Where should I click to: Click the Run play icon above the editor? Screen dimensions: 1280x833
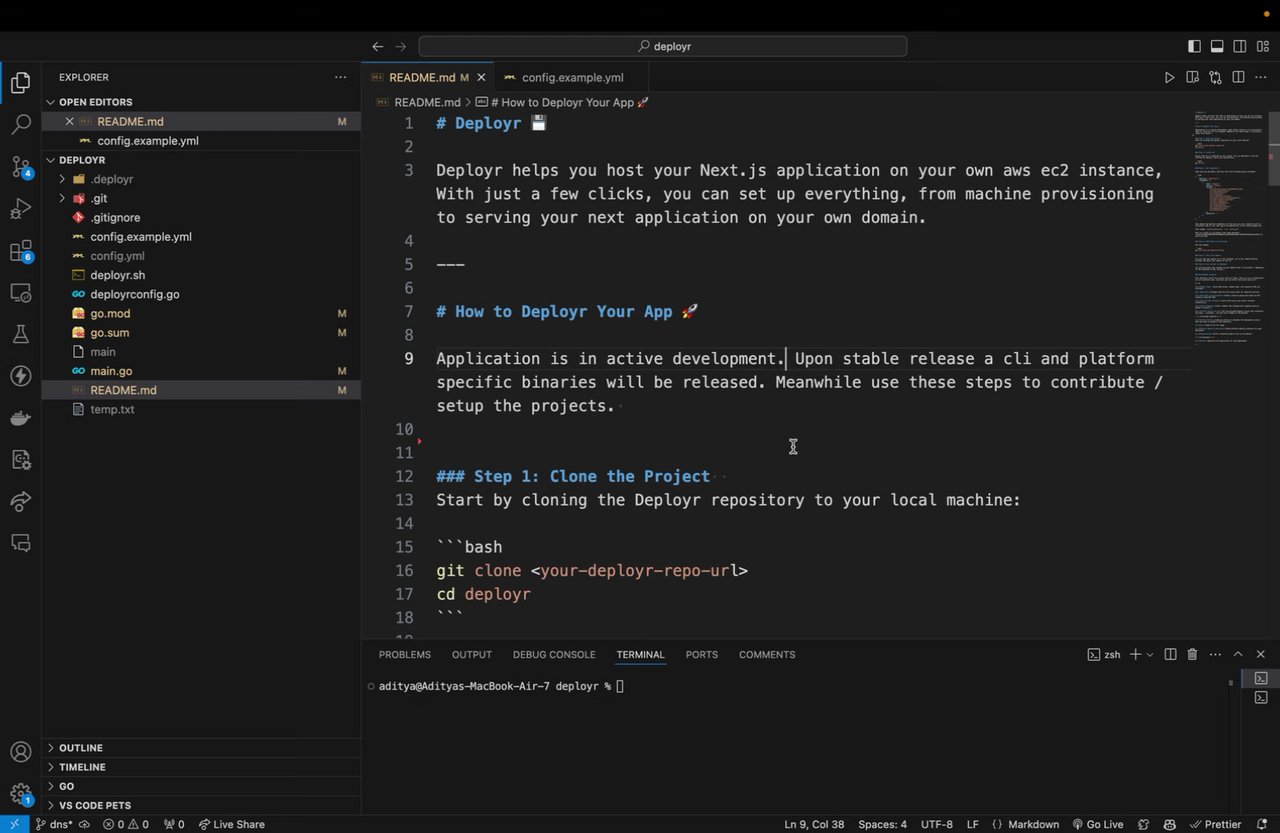(x=1169, y=77)
